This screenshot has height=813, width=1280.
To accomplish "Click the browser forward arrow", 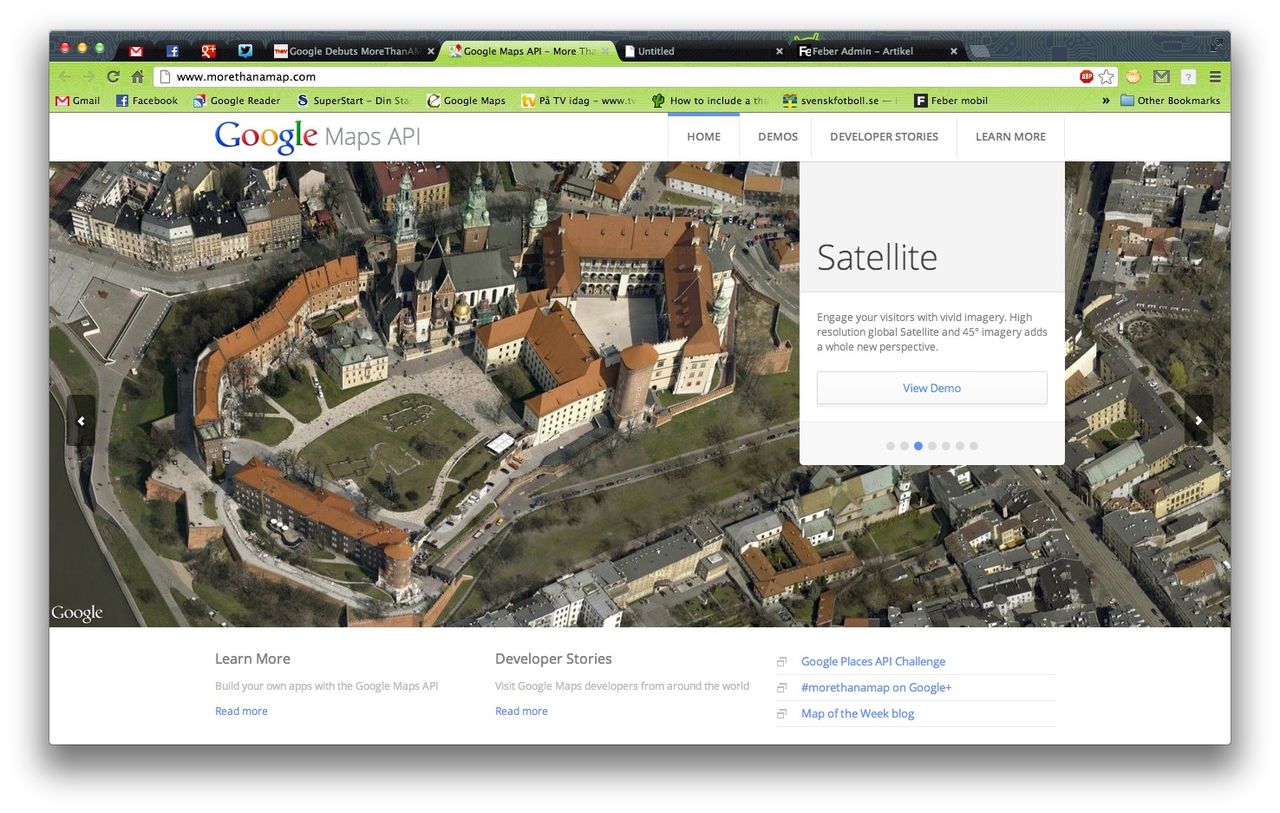I will click(x=88, y=76).
